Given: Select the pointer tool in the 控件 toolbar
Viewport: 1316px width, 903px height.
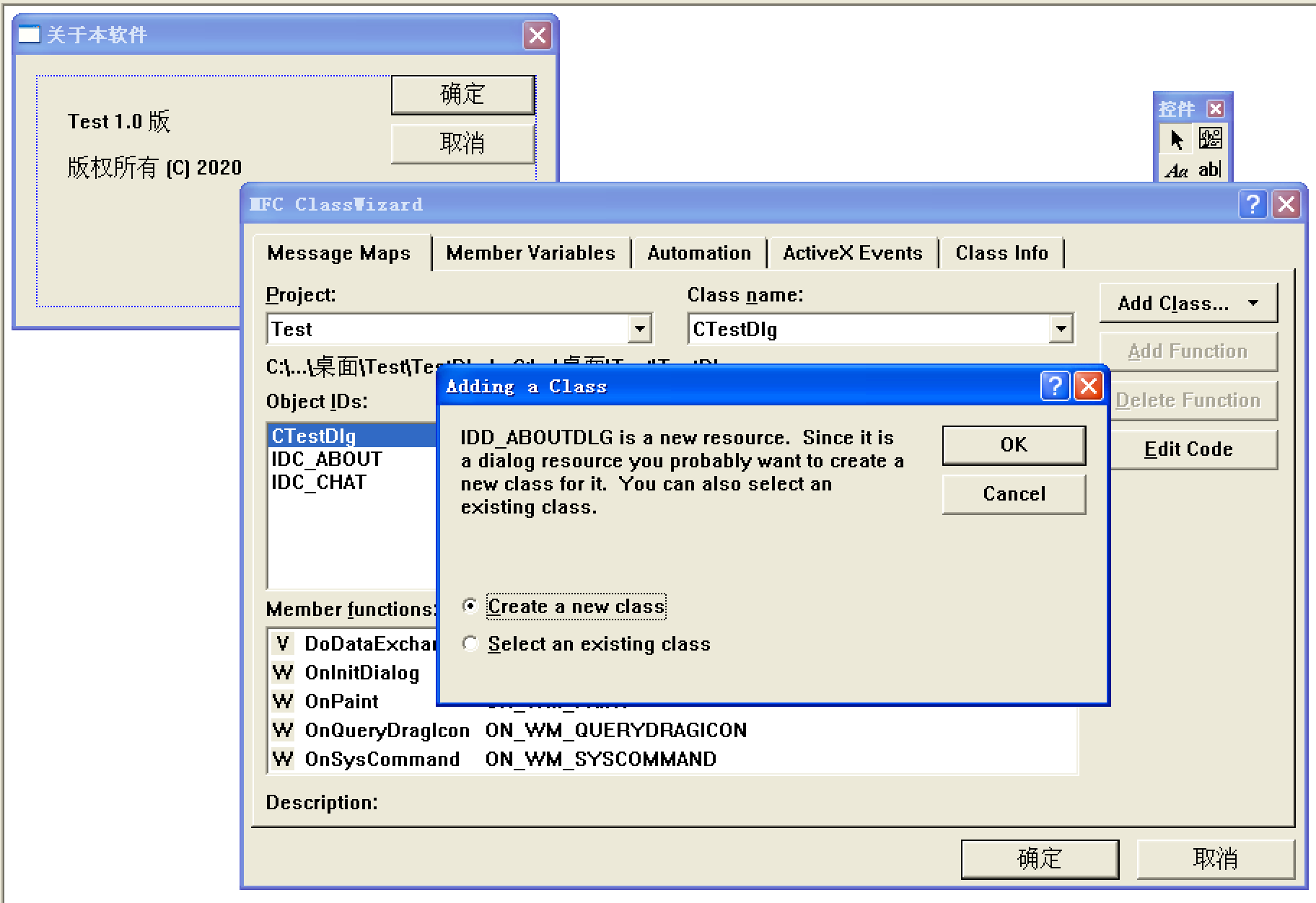Looking at the screenshot, I should click(x=1175, y=138).
